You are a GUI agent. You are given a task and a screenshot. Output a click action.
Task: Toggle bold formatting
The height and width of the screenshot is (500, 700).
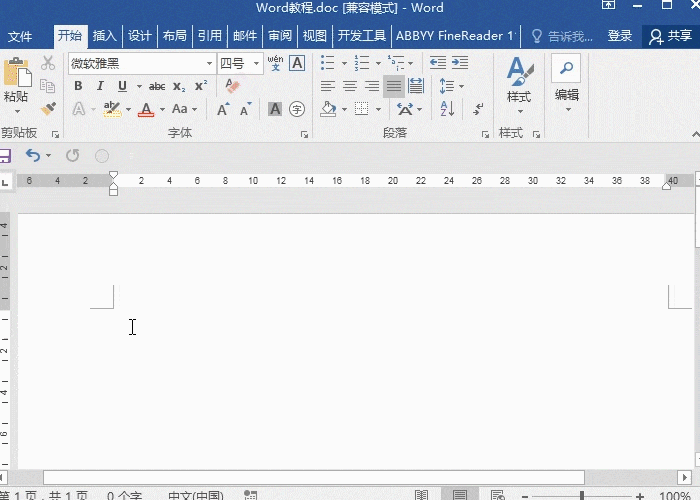pos(78,86)
